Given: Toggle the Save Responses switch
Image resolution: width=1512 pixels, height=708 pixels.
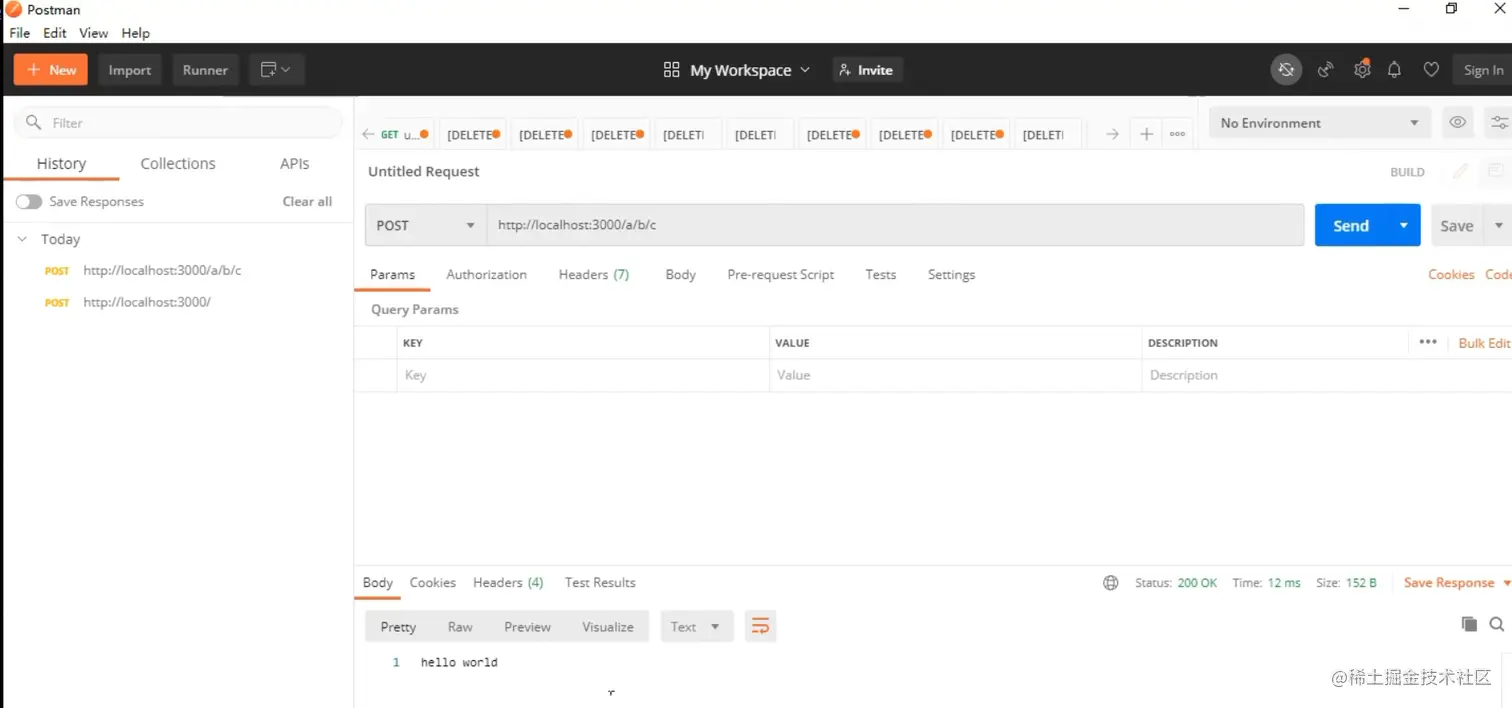Looking at the screenshot, I should coord(29,202).
